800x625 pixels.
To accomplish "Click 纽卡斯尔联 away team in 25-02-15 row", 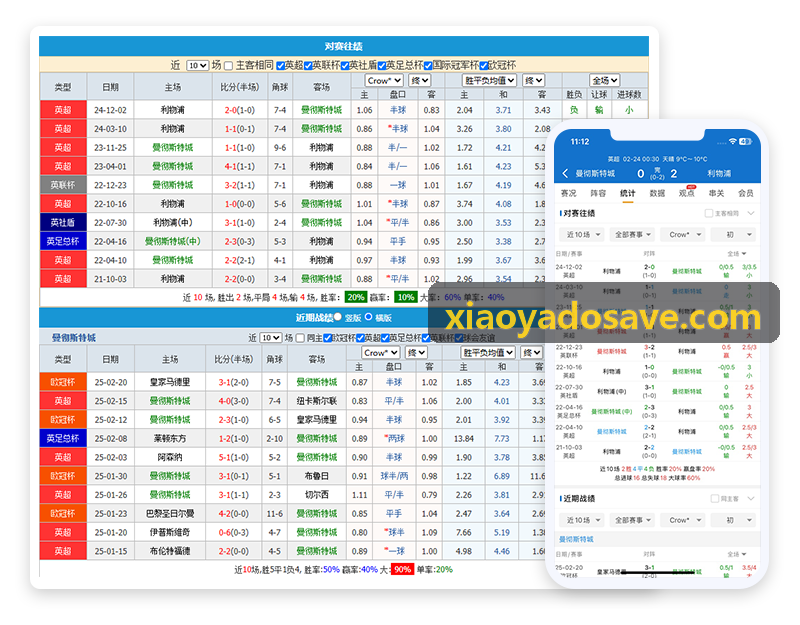I will tap(317, 401).
